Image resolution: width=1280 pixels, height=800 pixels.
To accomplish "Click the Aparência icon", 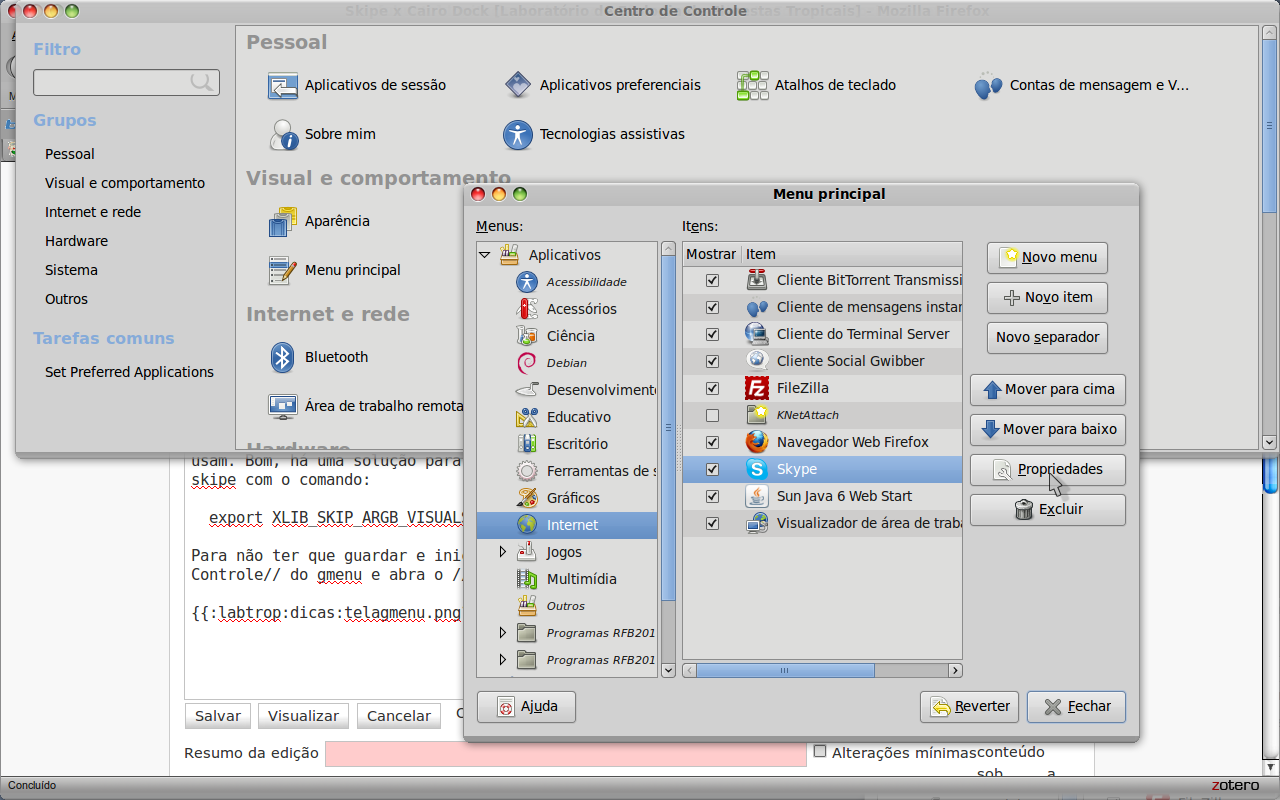I will (283, 222).
